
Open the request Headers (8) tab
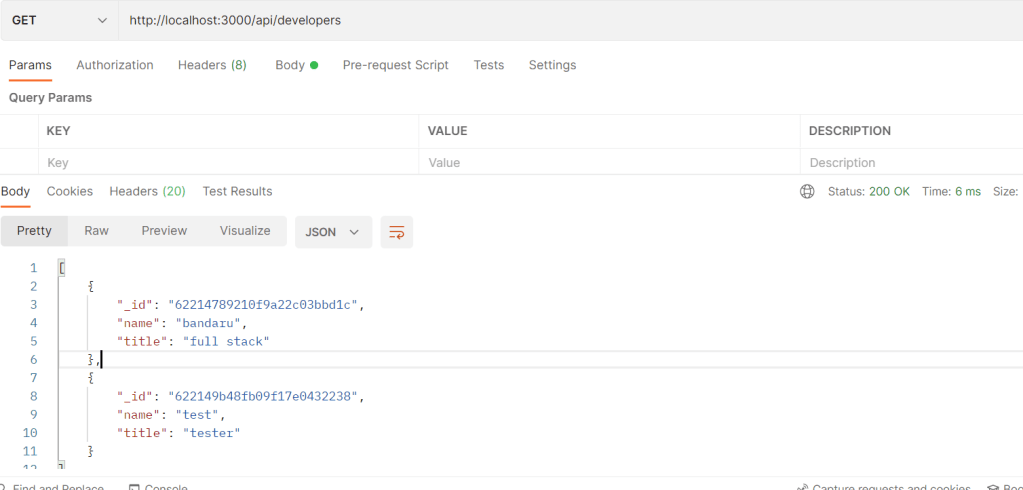[212, 65]
